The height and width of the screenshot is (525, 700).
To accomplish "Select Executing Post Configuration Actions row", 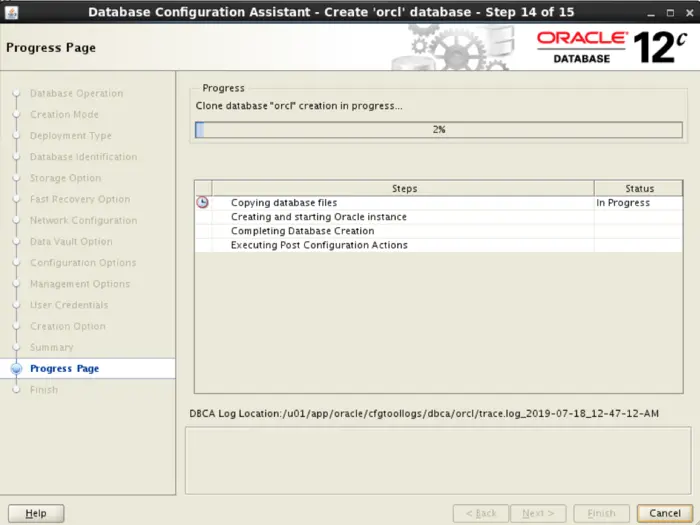I will 439,245.
